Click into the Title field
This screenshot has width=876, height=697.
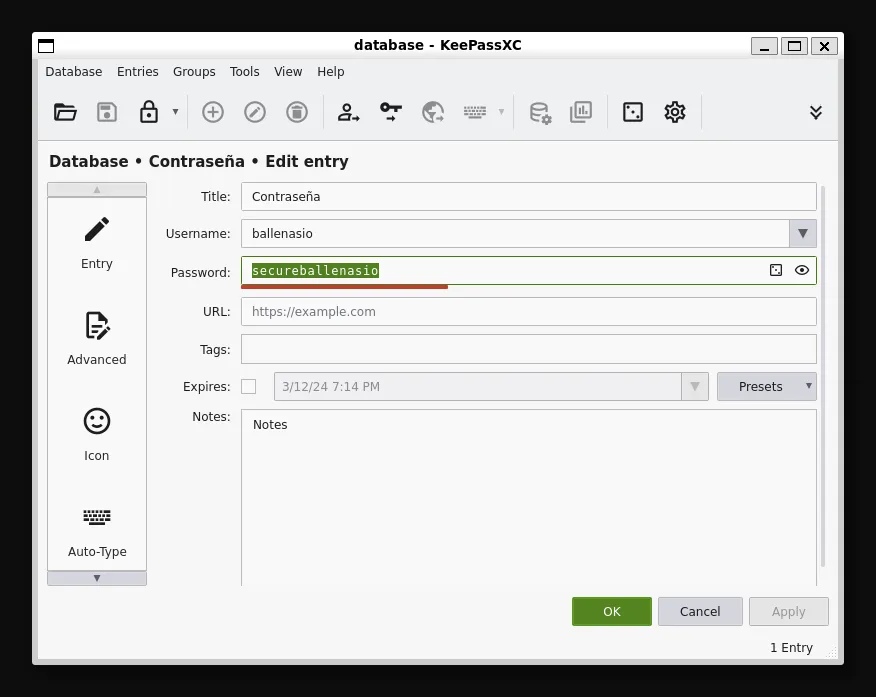[529, 197]
